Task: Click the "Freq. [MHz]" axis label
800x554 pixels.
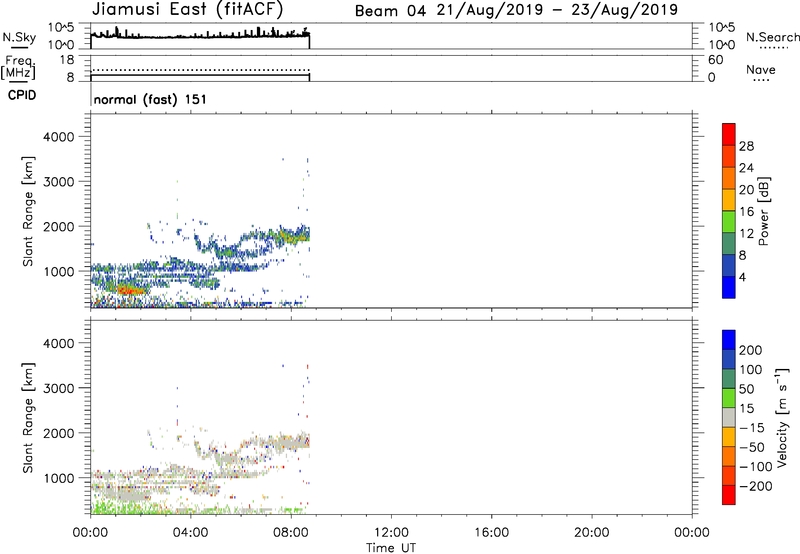Action: coord(18,67)
